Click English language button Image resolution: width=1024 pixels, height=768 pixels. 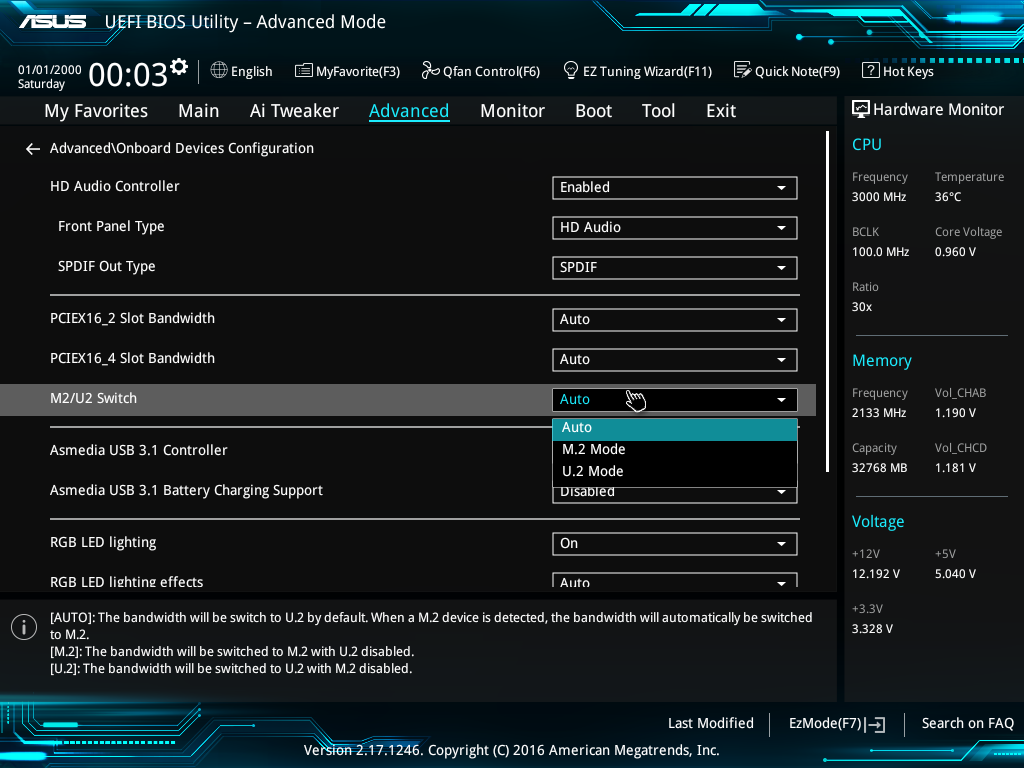coord(242,71)
